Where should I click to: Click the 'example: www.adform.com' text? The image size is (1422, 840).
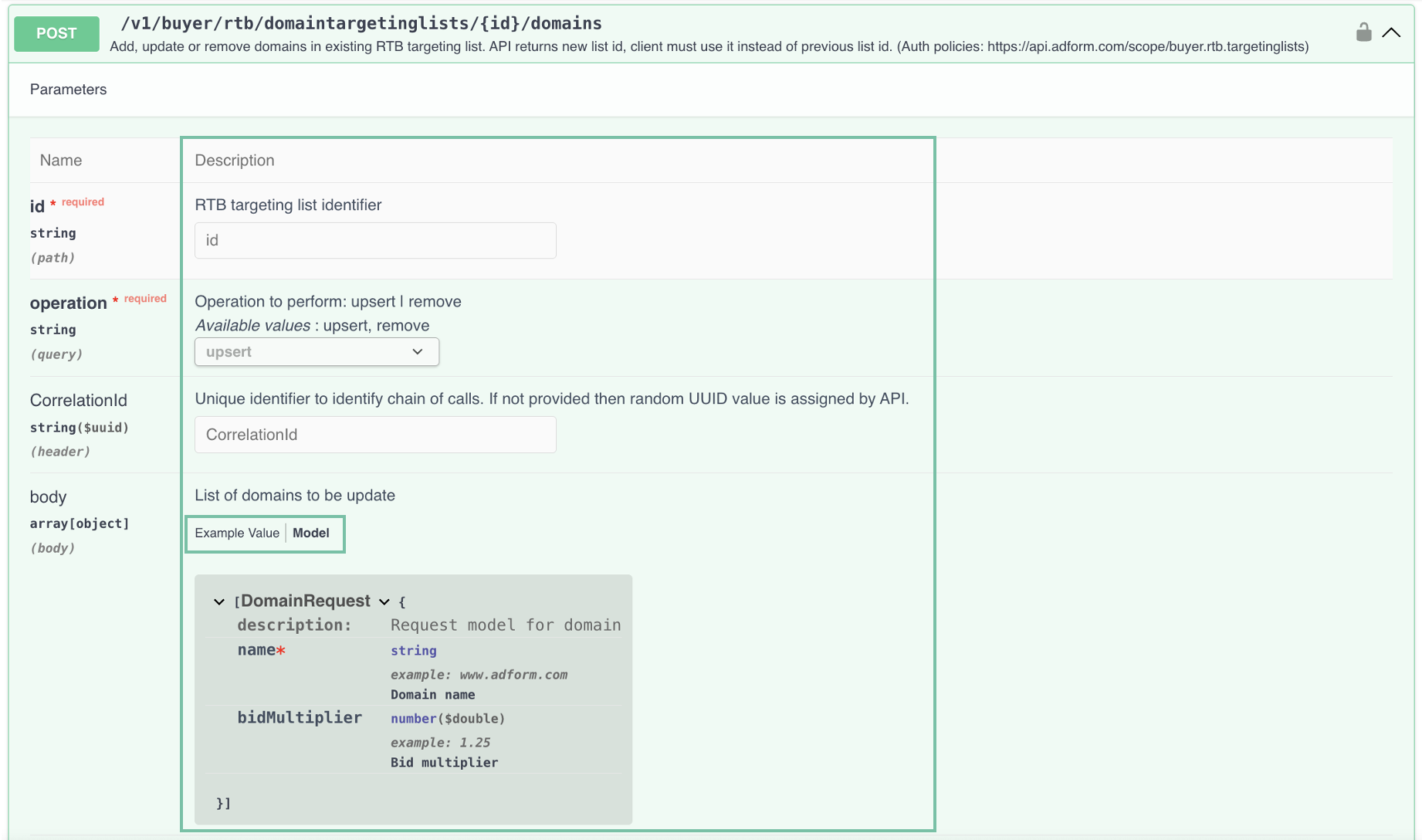tap(479, 674)
